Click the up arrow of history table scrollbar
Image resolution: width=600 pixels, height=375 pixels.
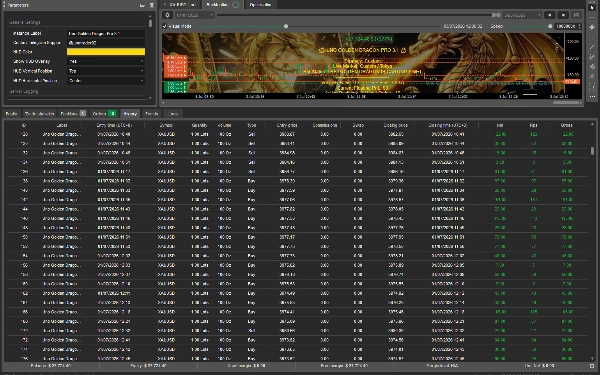click(592, 124)
